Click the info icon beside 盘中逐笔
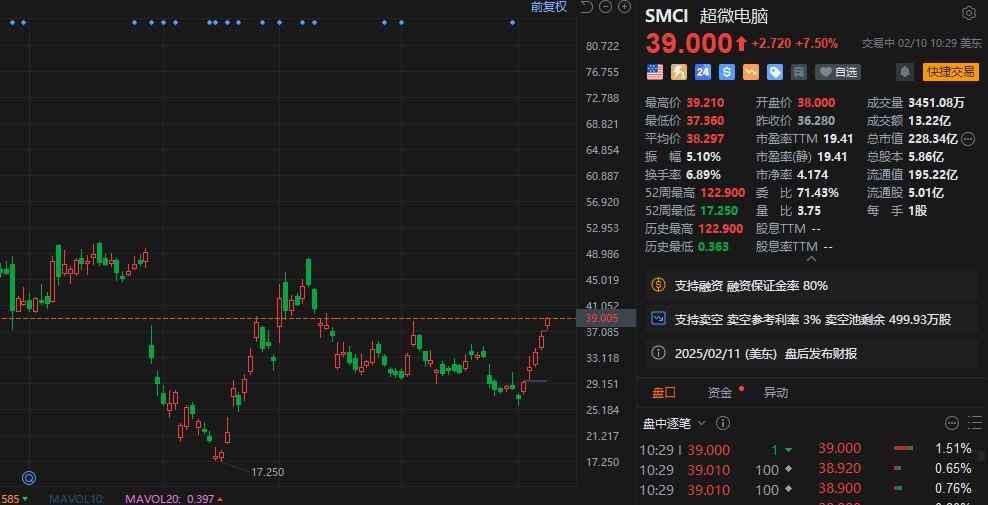988x505 pixels. 723,423
